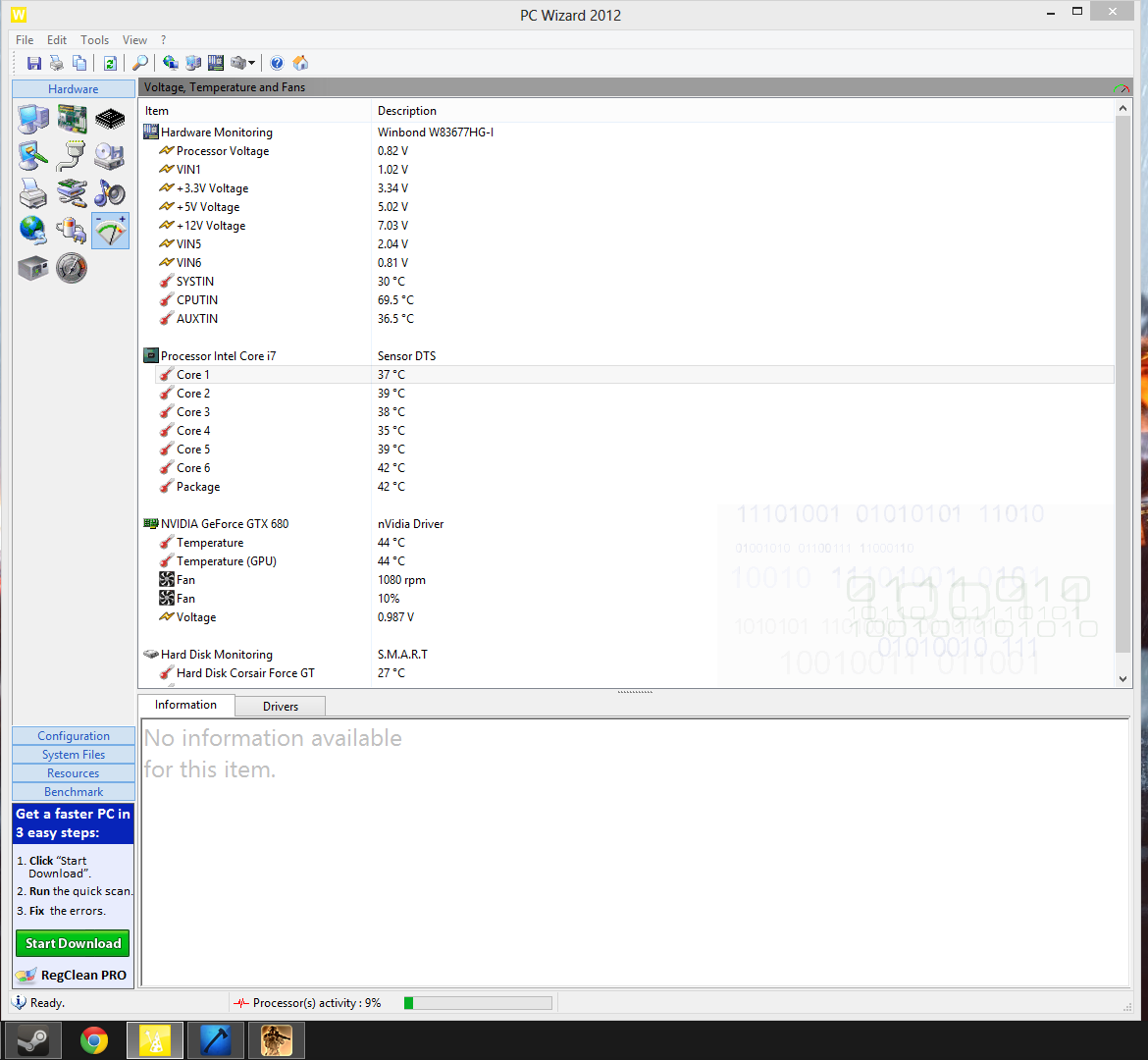Click the globe with monitor toolbar icon
Image resolution: width=1148 pixels, height=1060 pixels.
pyautogui.click(x=171, y=63)
